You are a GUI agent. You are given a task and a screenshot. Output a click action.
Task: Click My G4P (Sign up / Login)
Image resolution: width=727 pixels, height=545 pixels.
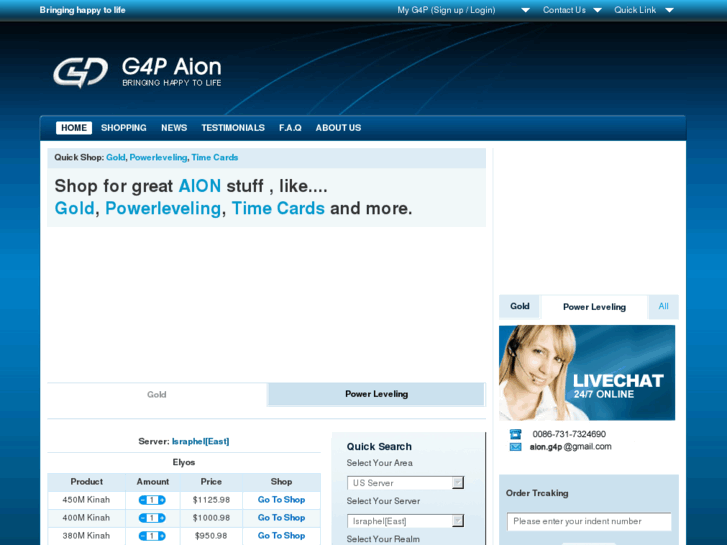tap(446, 10)
